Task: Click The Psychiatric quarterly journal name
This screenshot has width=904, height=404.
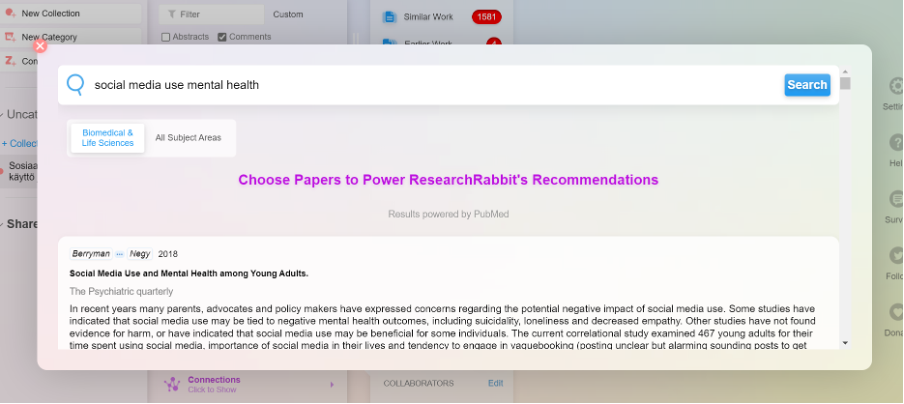Action: [121, 291]
